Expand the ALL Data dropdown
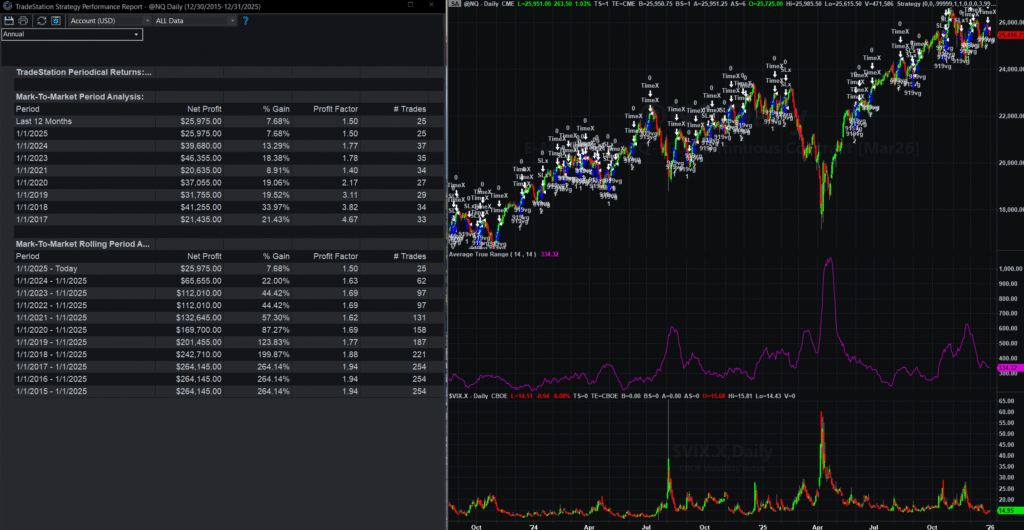The width and height of the screenshot is (1024, 530). click(191, 20)
